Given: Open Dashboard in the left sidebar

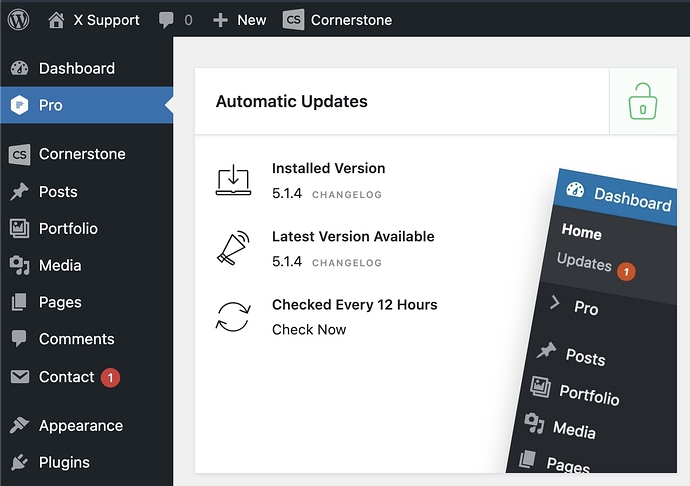Looking at the screenshot, I should pyautogui.click(x=77, y=68).
